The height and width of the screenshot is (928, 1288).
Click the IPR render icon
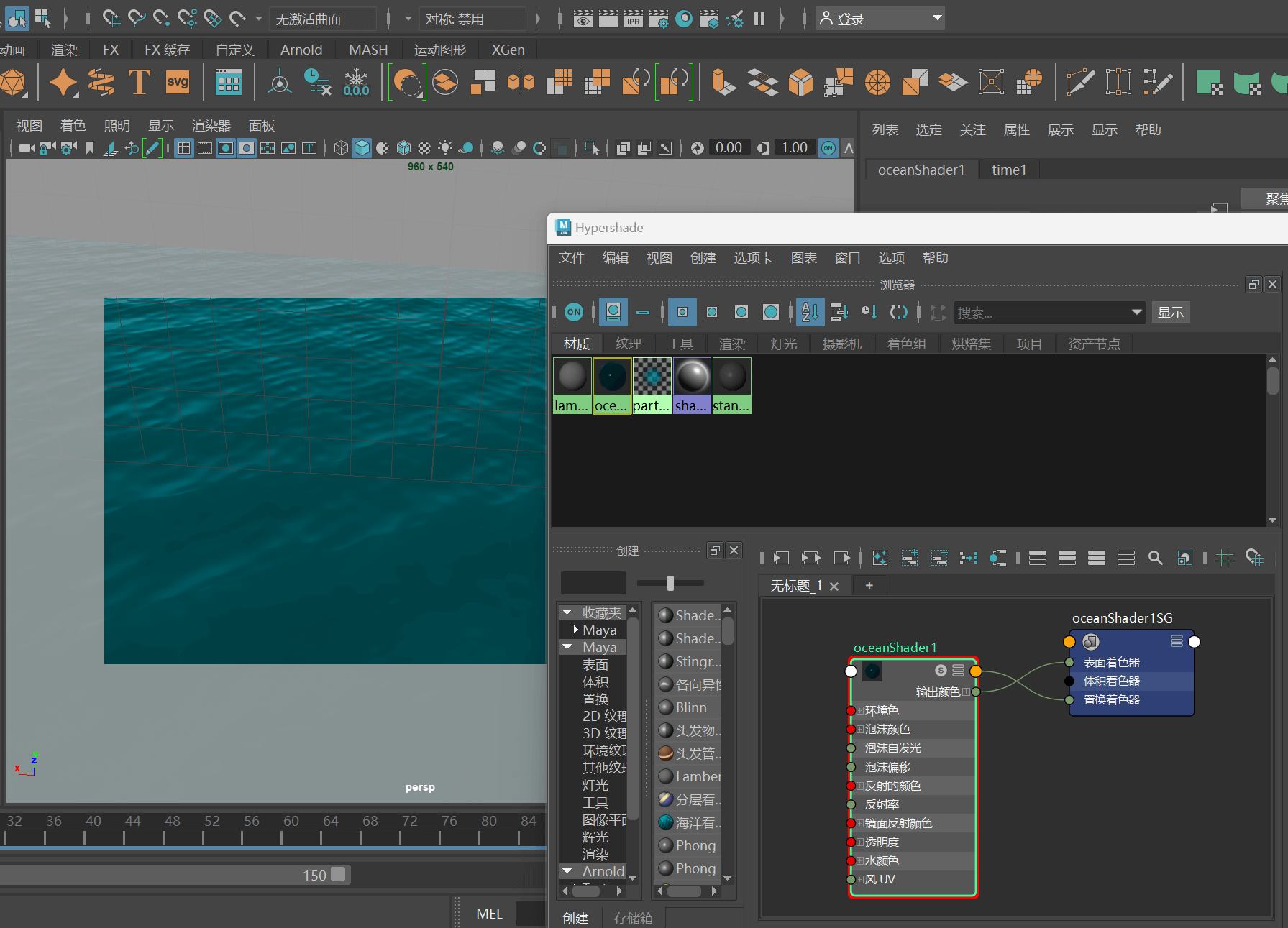pos(634,18)
